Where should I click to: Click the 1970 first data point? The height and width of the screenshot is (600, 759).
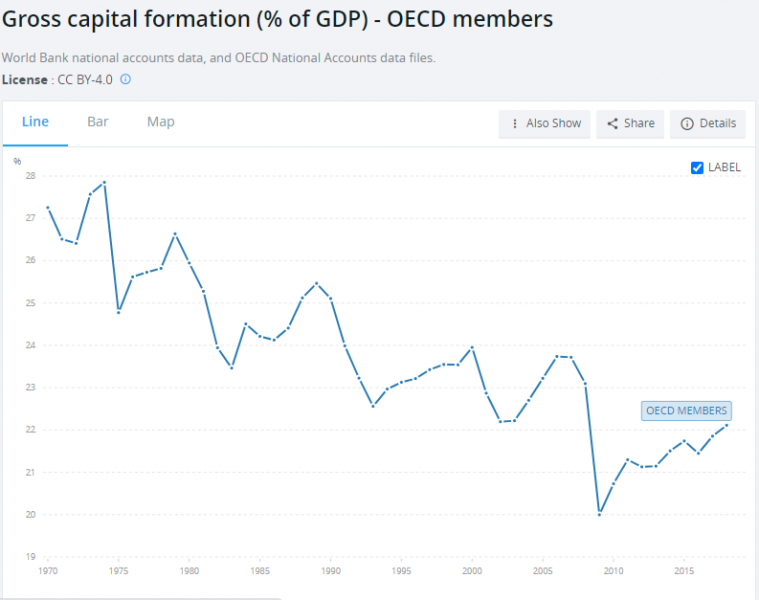click(48, 207)
